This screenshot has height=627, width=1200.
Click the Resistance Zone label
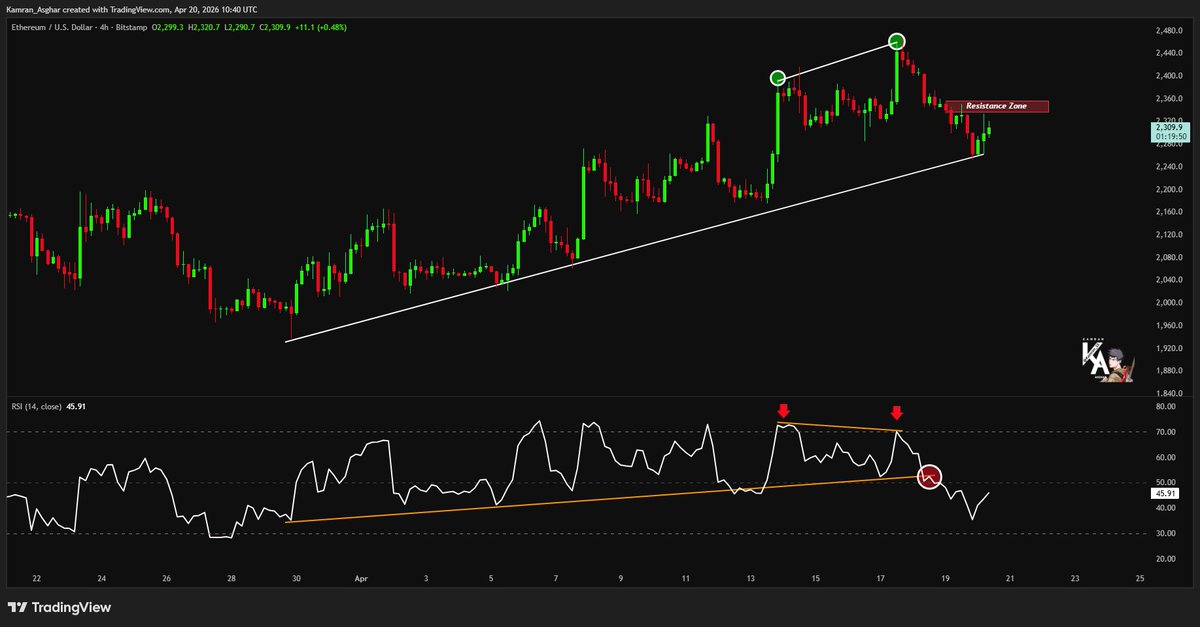click(996, 106)
